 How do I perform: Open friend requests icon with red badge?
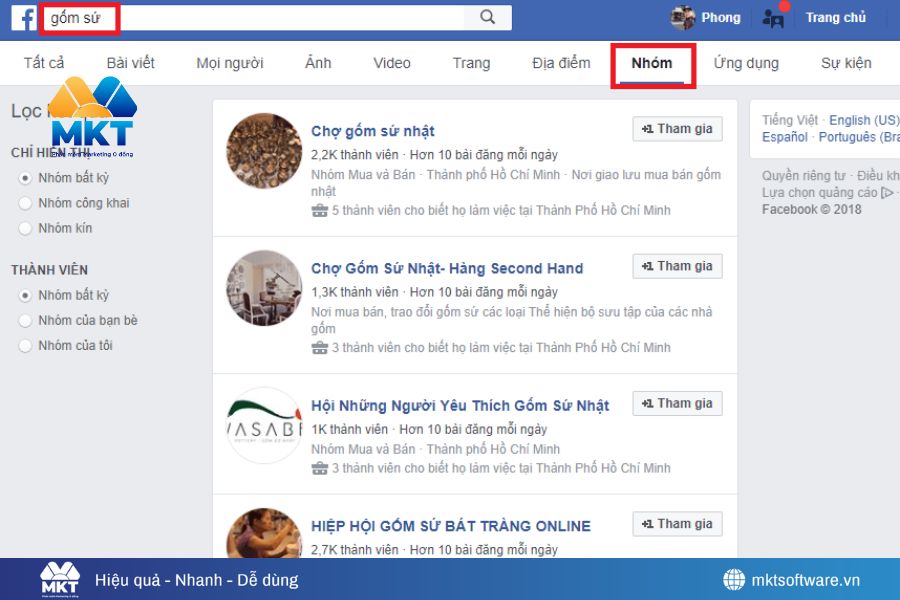(772, 17)
